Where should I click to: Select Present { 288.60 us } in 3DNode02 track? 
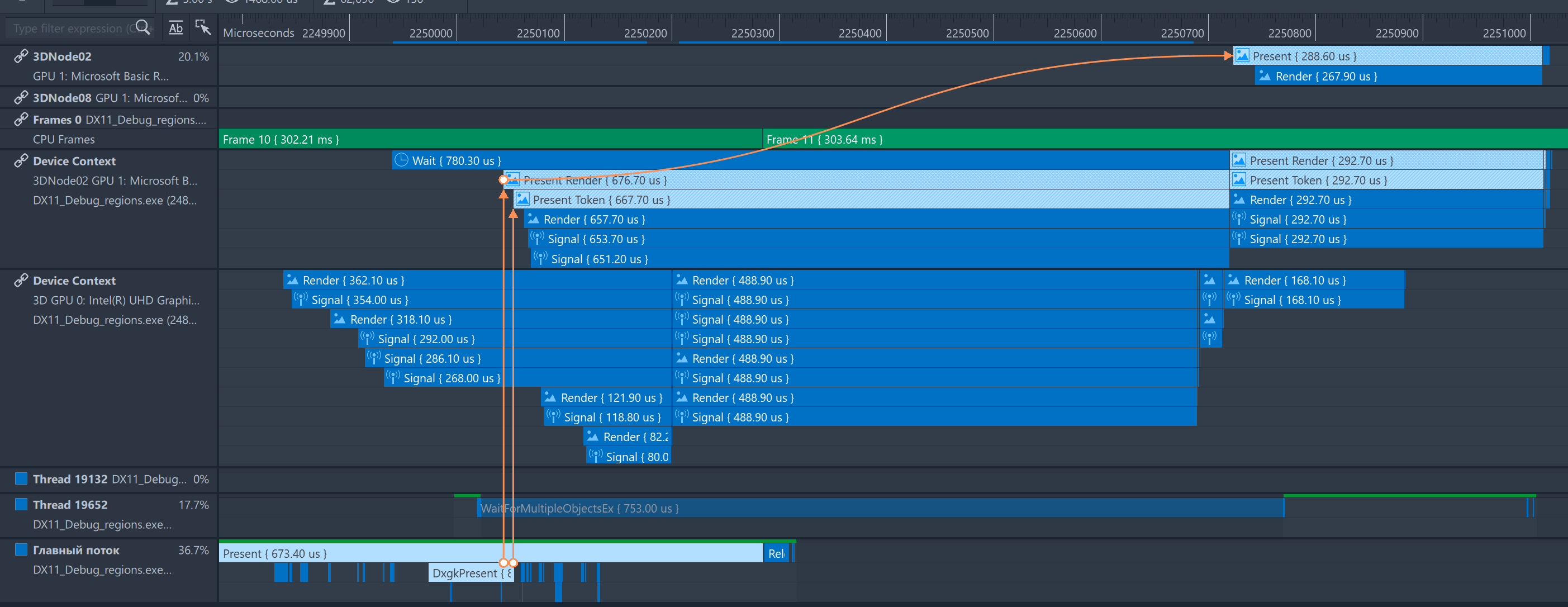click(x=1387, y=56)
